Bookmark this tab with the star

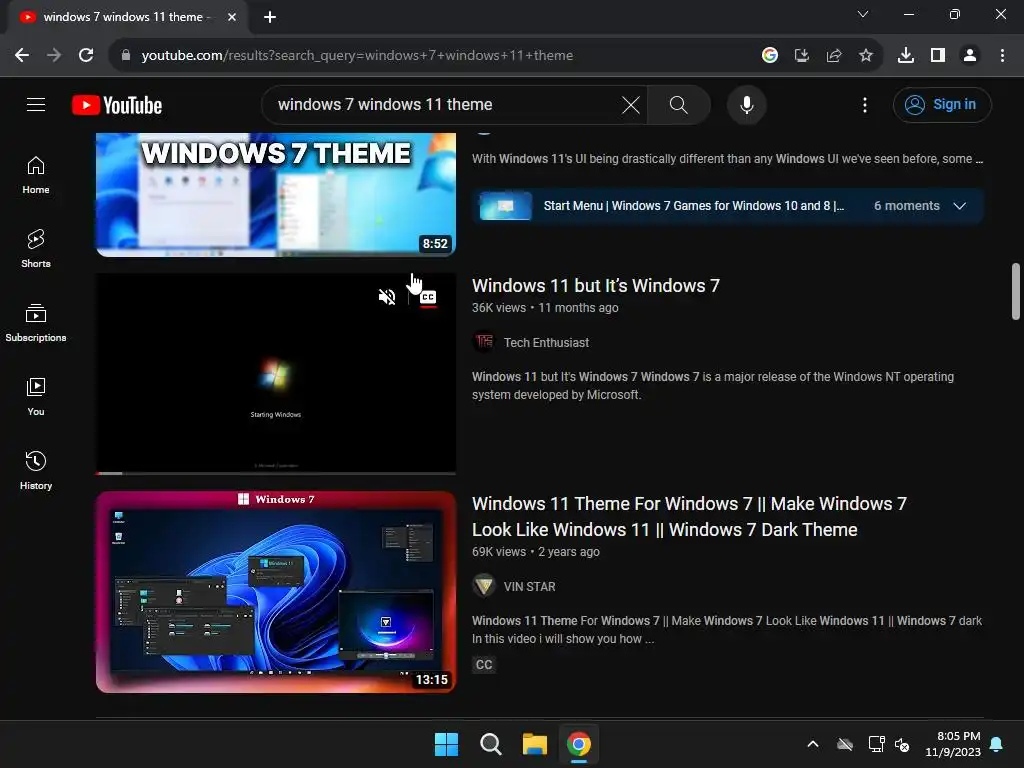tap(866, 56)
